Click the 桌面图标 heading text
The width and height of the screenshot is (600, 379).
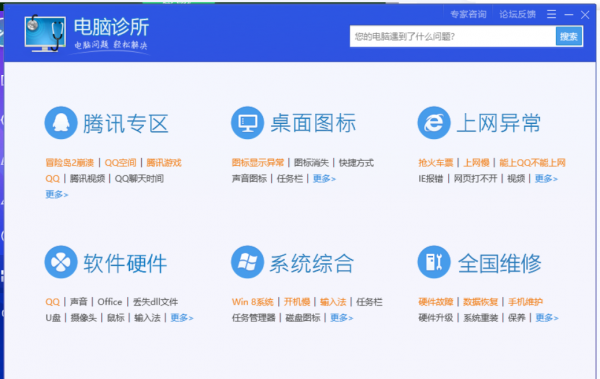tap(313, 123)
